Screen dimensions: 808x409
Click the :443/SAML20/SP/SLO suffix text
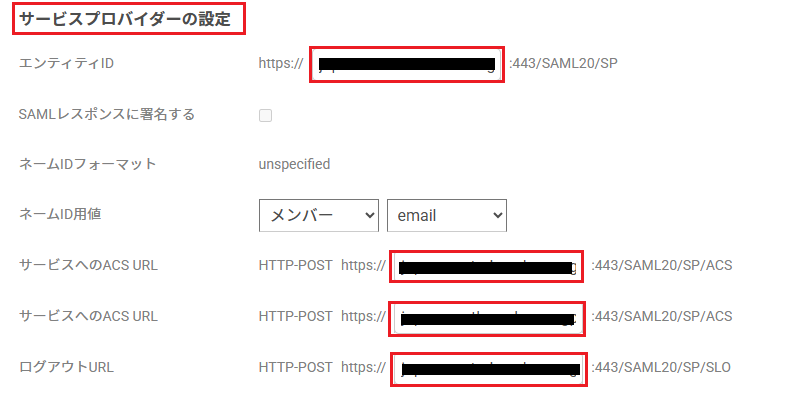(661, 367)
